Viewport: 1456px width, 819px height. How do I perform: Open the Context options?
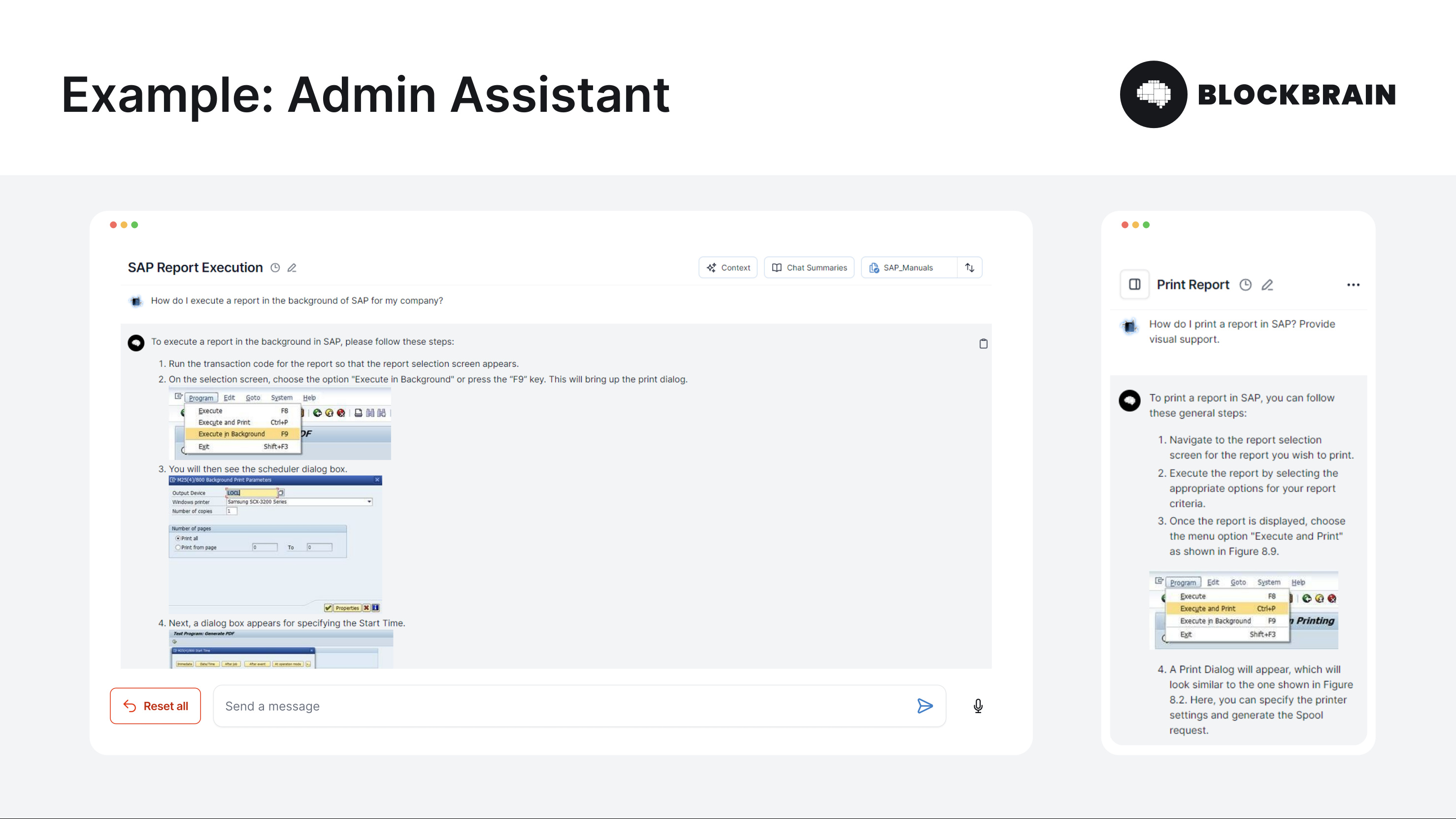tap(728, 268)
